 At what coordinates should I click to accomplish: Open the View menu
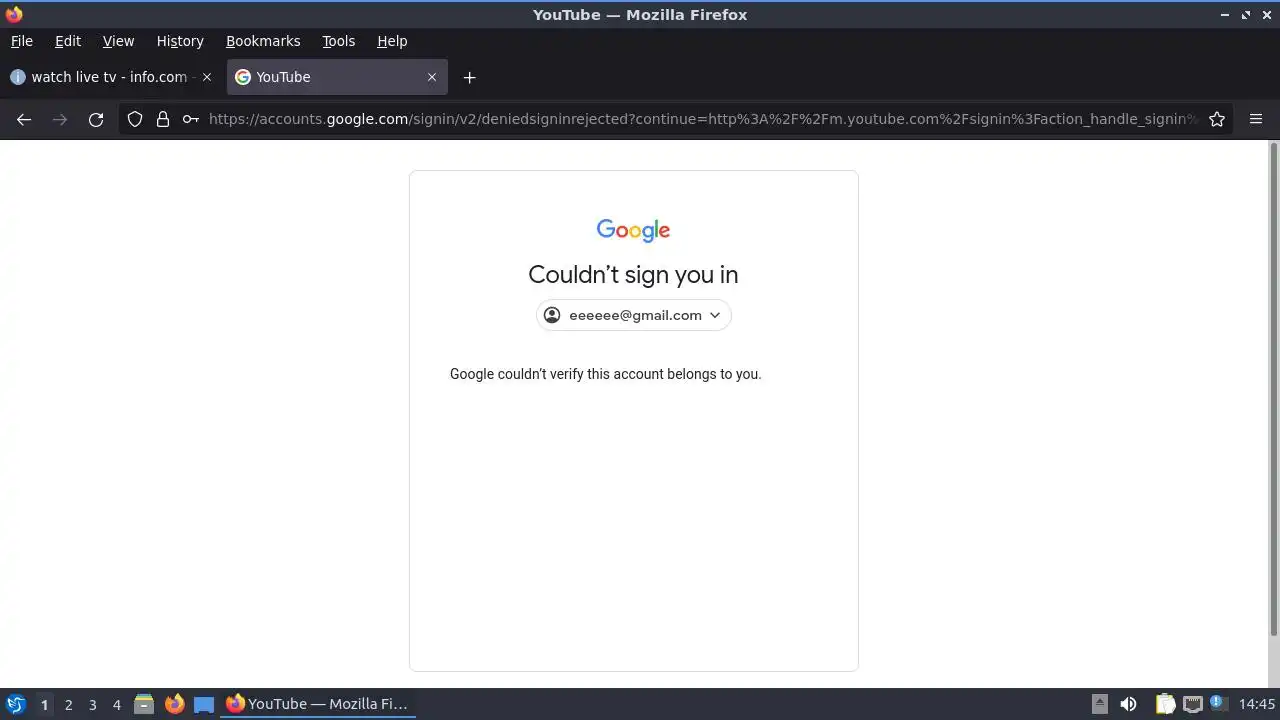click(118, 41)
